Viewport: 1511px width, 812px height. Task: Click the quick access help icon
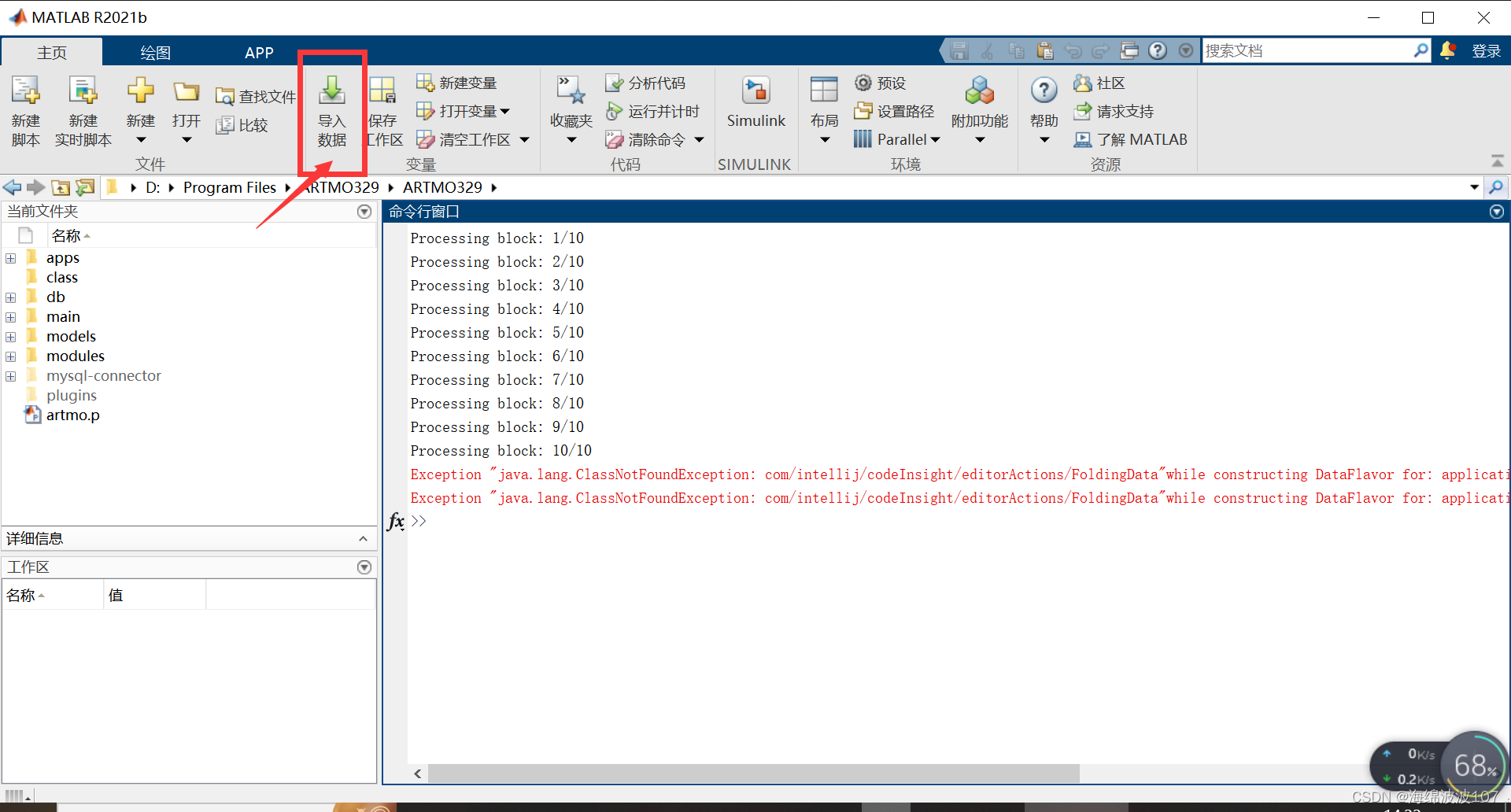tap(1158, 50)
